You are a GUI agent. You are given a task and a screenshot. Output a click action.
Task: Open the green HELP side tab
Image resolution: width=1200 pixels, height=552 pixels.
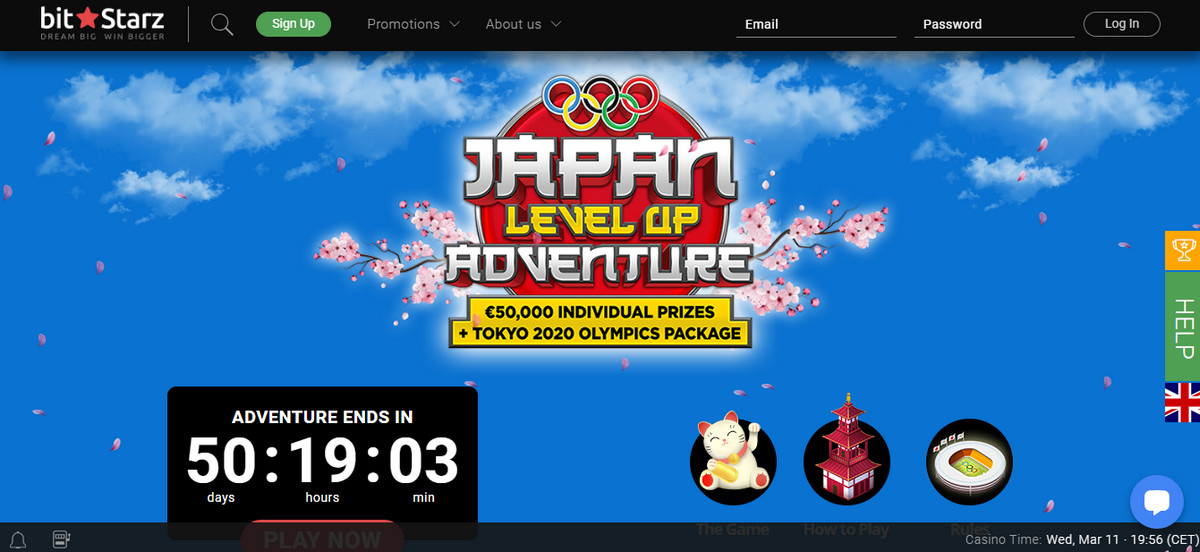tap(1182, 326)
